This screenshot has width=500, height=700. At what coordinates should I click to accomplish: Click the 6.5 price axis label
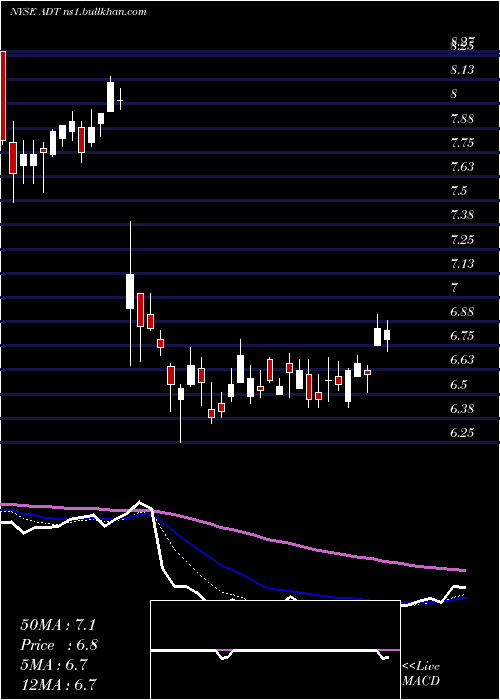(458, 385)
